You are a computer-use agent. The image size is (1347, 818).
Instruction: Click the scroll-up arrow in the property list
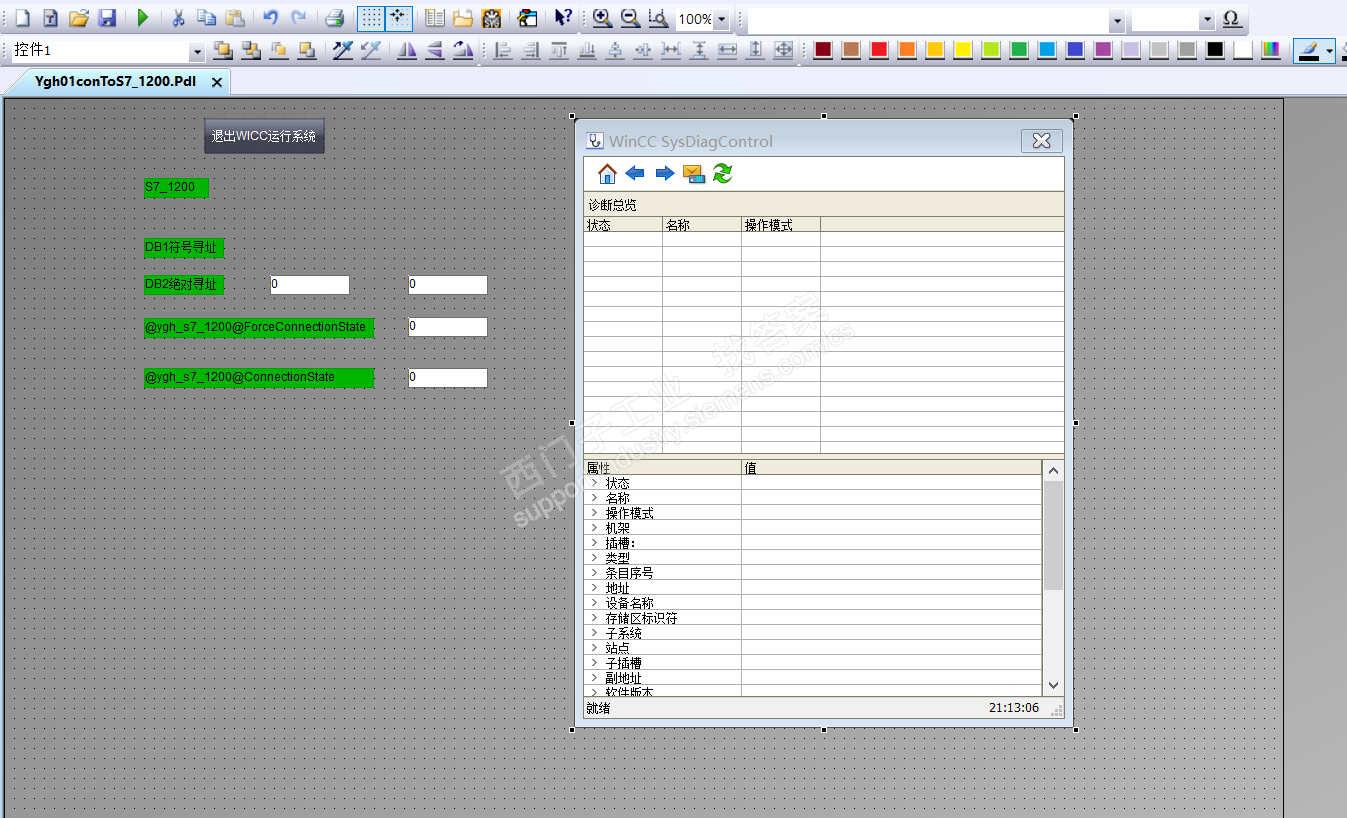pos(1053,470)
